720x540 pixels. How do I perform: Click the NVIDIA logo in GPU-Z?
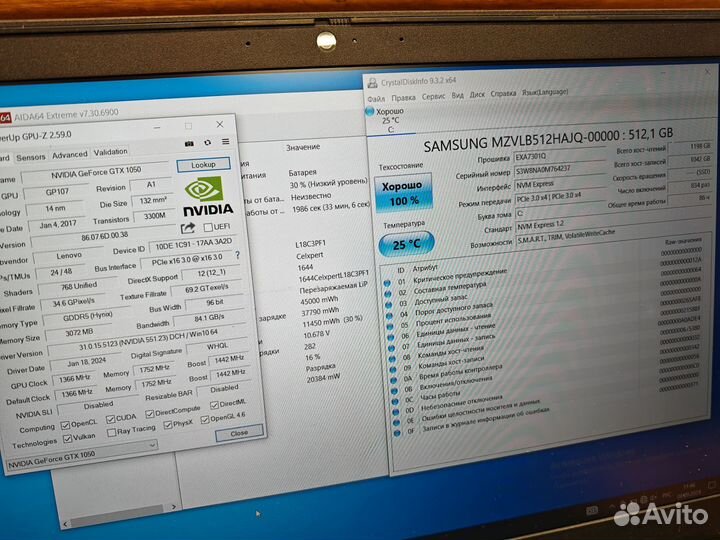pyautogui.click(x=208, y=197)
